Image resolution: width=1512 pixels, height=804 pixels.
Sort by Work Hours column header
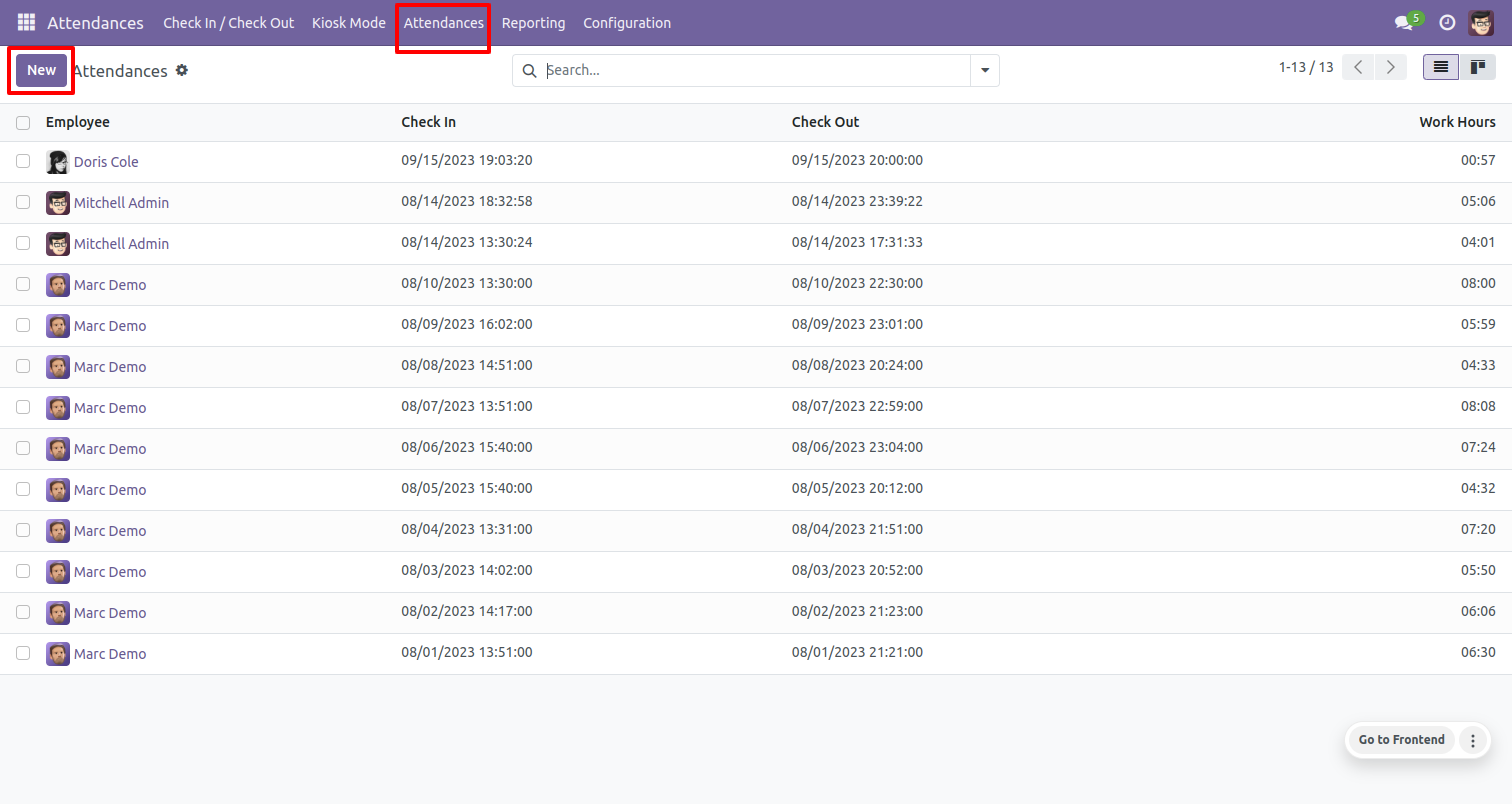(1458, 122)
